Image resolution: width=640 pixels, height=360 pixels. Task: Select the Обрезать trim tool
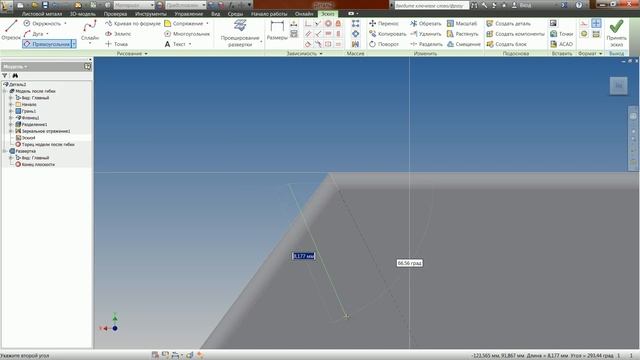click(425, 24)
